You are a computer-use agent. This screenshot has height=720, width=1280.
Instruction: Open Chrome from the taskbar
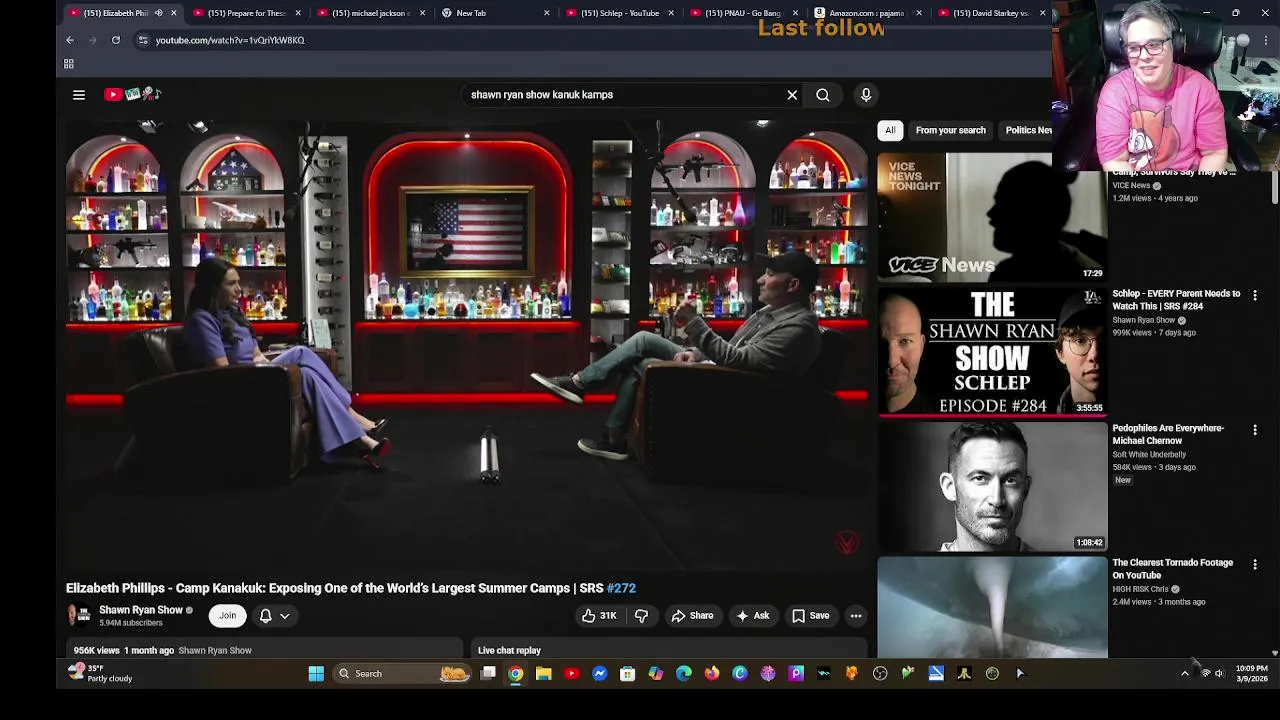(x=515, y=674)
